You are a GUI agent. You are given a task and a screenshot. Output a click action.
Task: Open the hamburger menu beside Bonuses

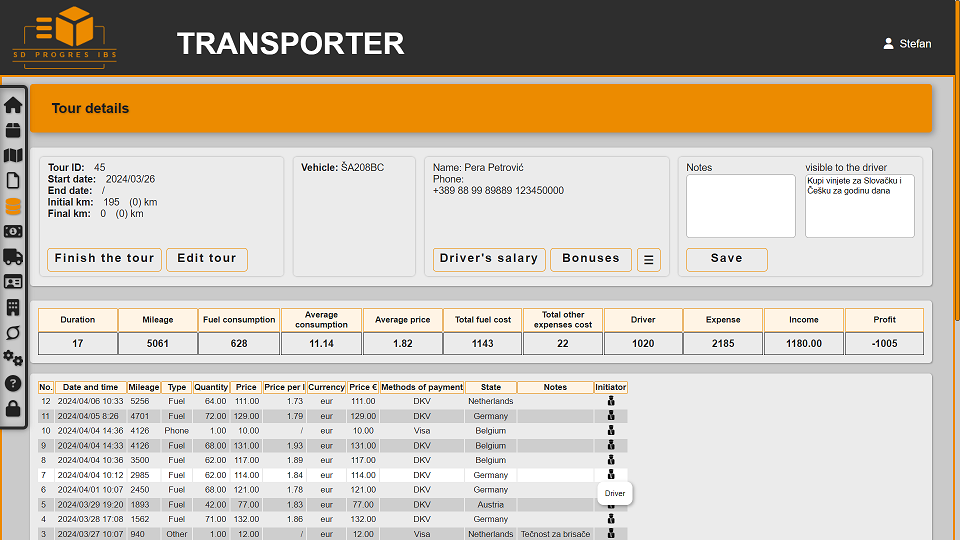click(648, 259)
